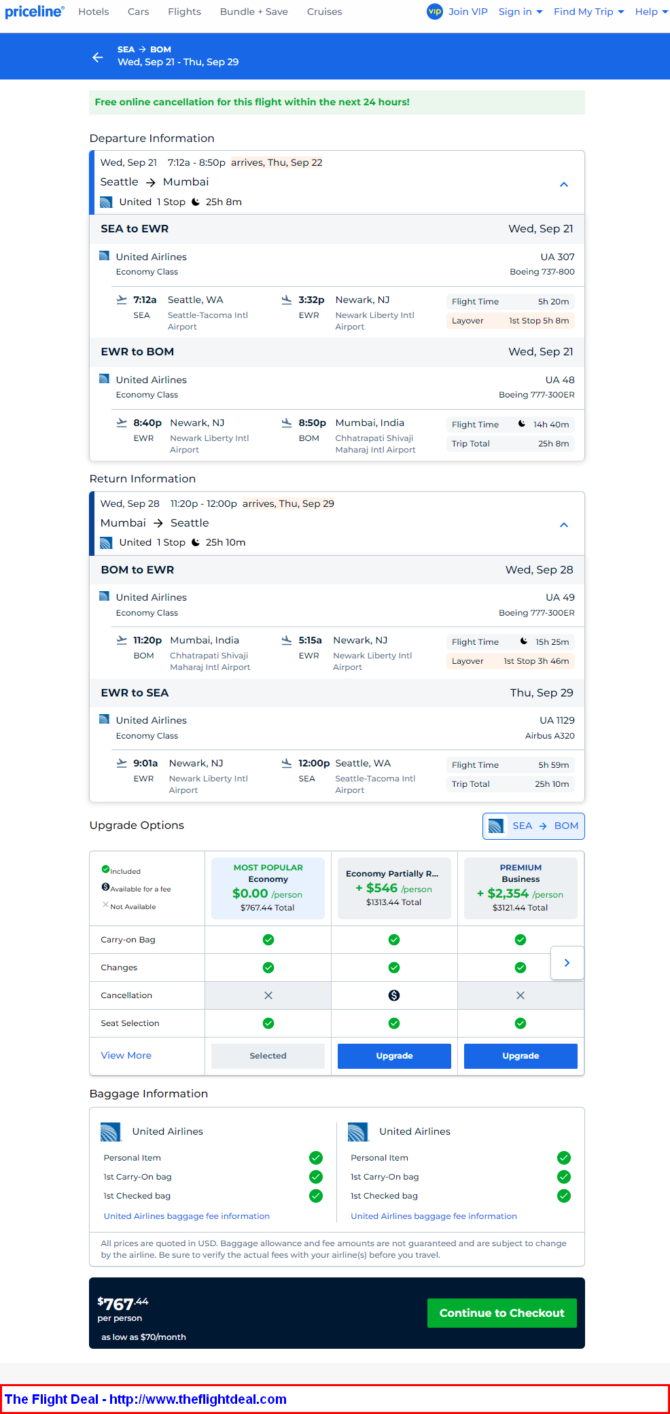Click takeoff icon at 8:40p Newark
Screen dimensions: 670x1414
[x=122, y=422]
